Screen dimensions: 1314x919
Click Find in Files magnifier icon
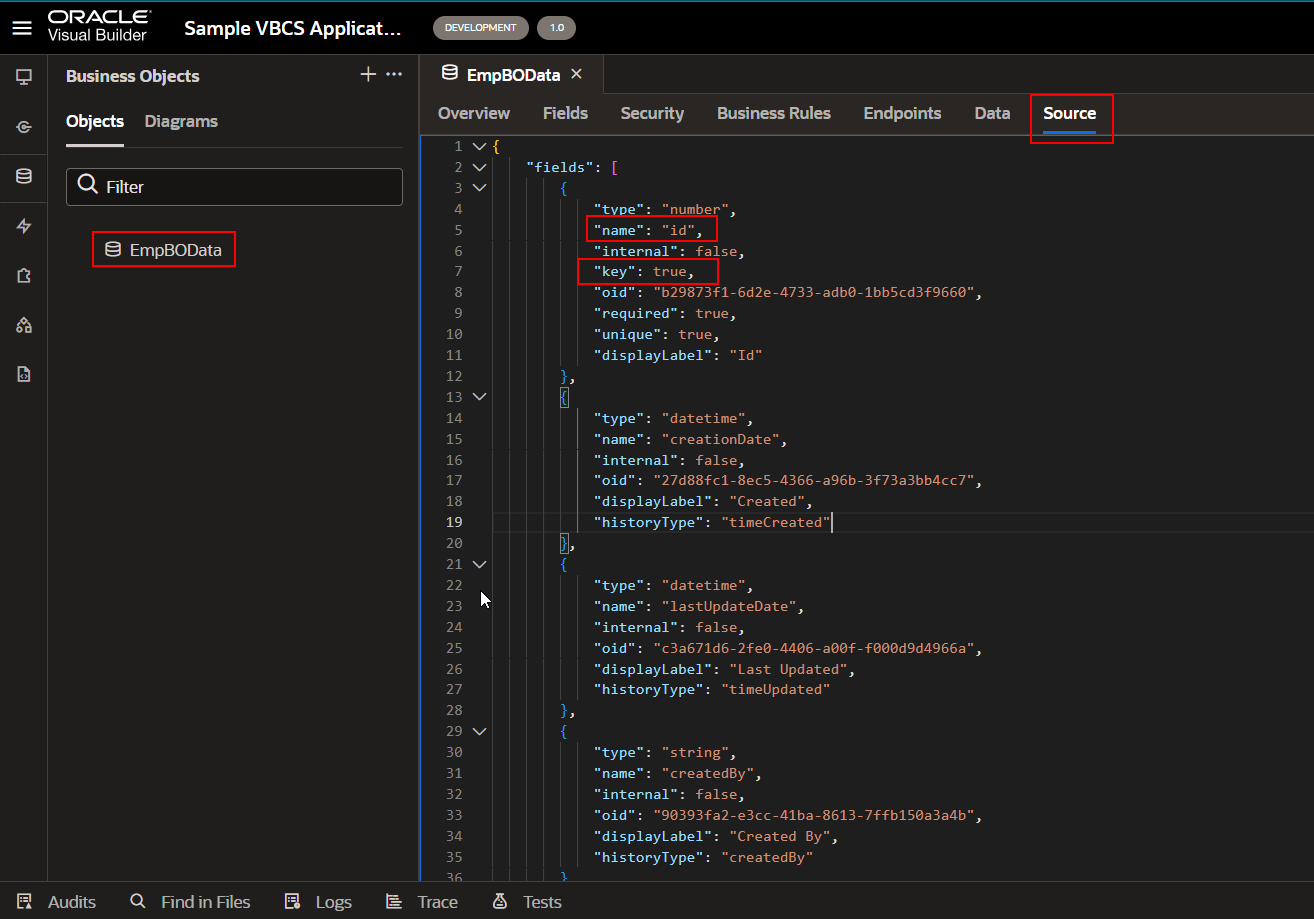point(138,902)
